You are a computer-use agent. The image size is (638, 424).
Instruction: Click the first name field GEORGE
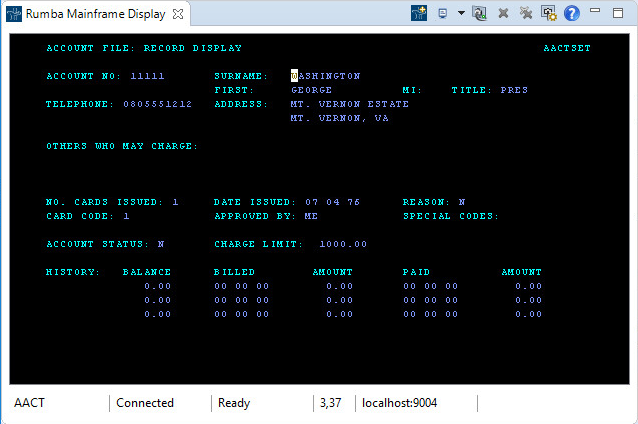point(311,90)
